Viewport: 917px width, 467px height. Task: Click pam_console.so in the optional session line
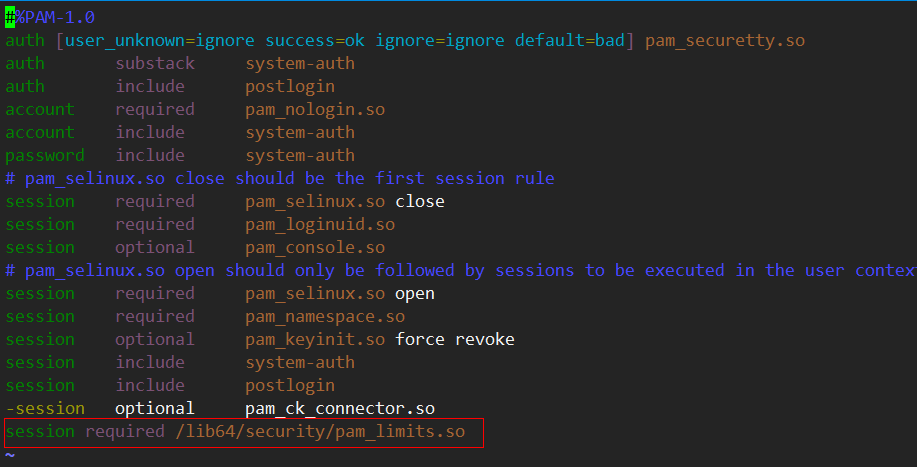(315, 248)
